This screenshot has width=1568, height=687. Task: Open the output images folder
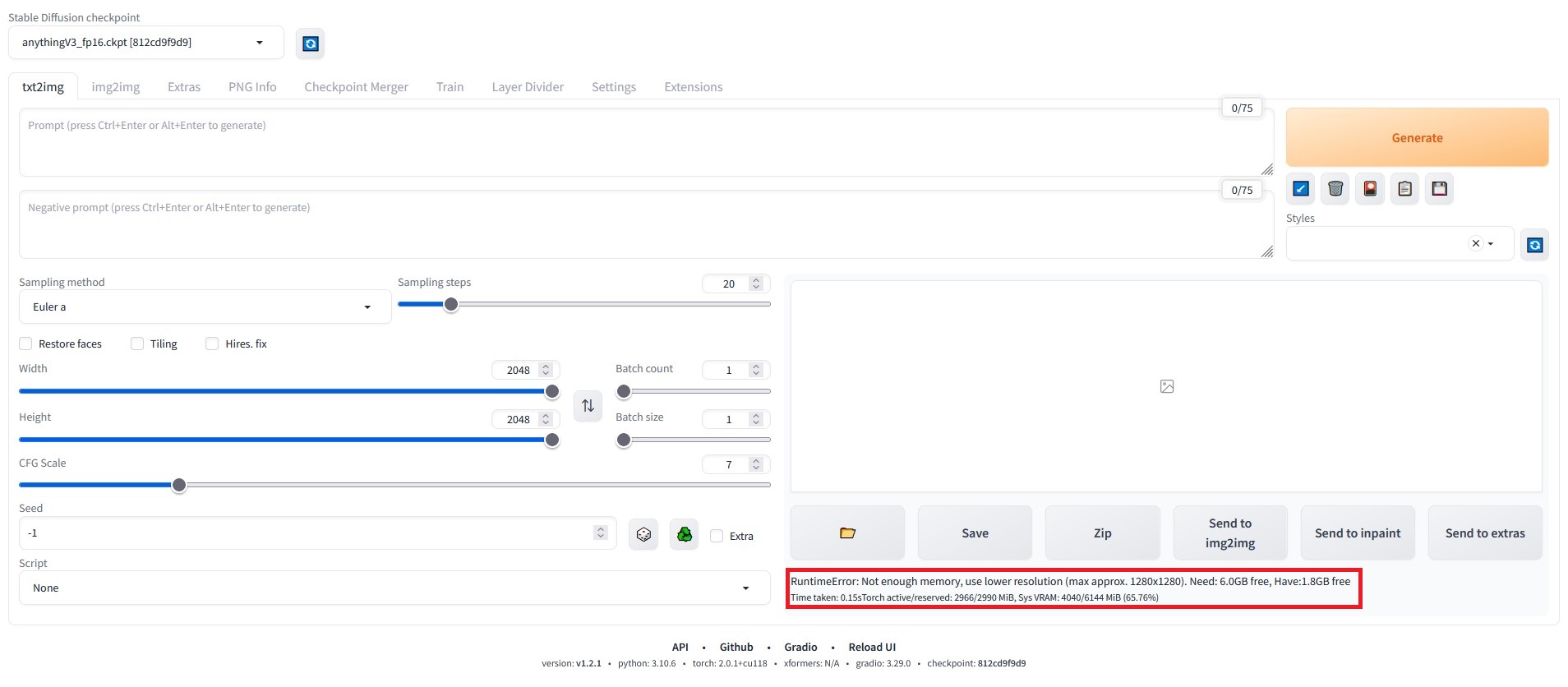coord(847,533)
